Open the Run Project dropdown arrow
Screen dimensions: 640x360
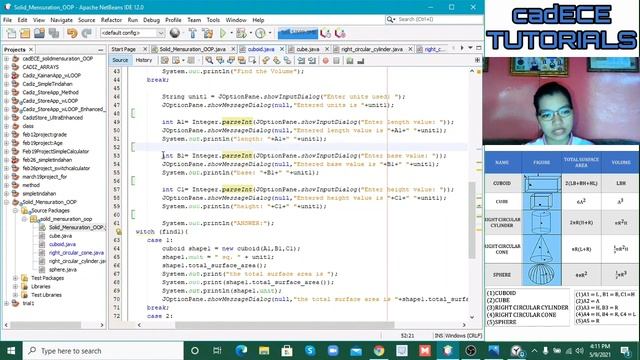tap(231, 33)
